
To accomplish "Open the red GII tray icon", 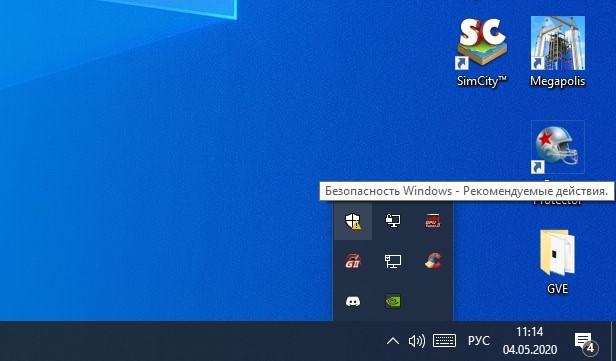I will pos(353,261).
